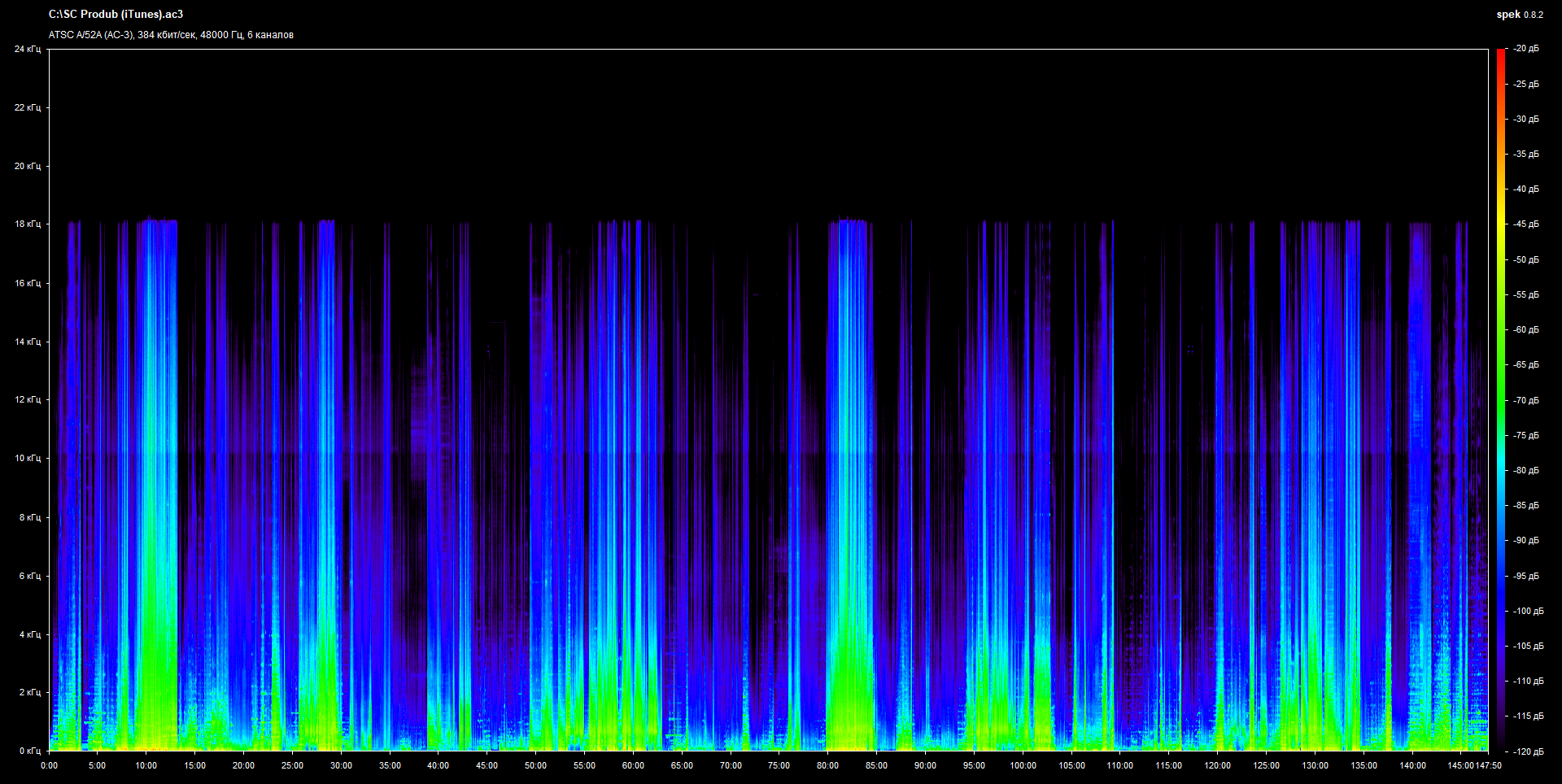
Task: Click the -20 дБ scale label
Action: click(1526, 49)
